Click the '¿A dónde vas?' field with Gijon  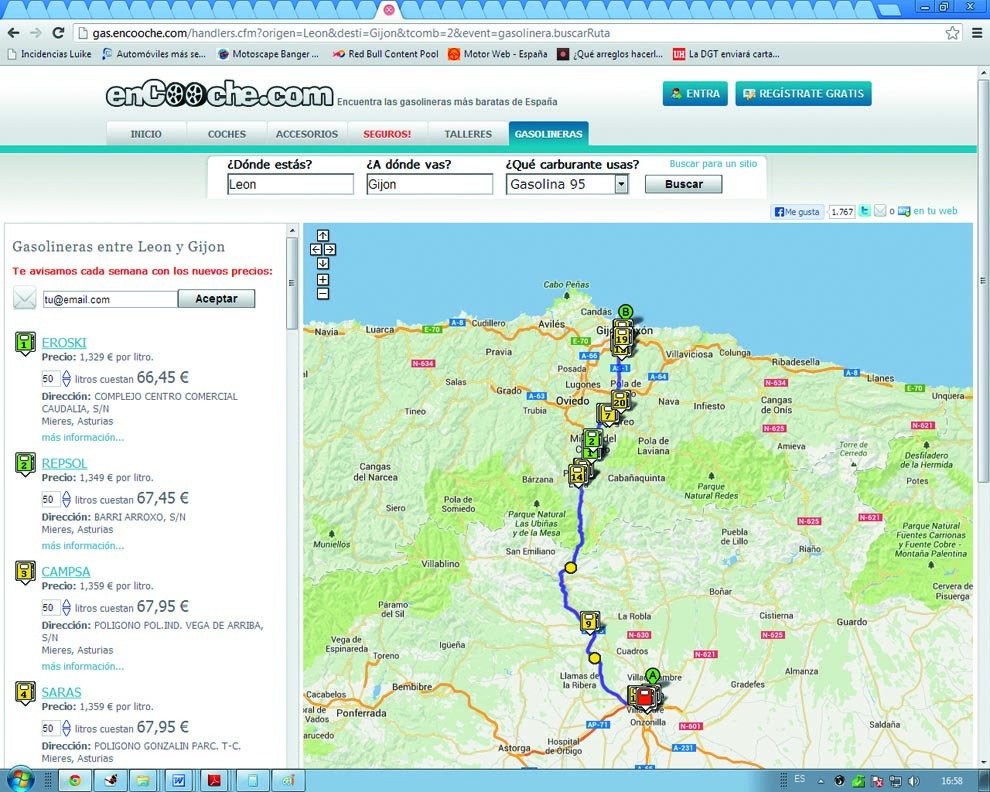[429, 184]
